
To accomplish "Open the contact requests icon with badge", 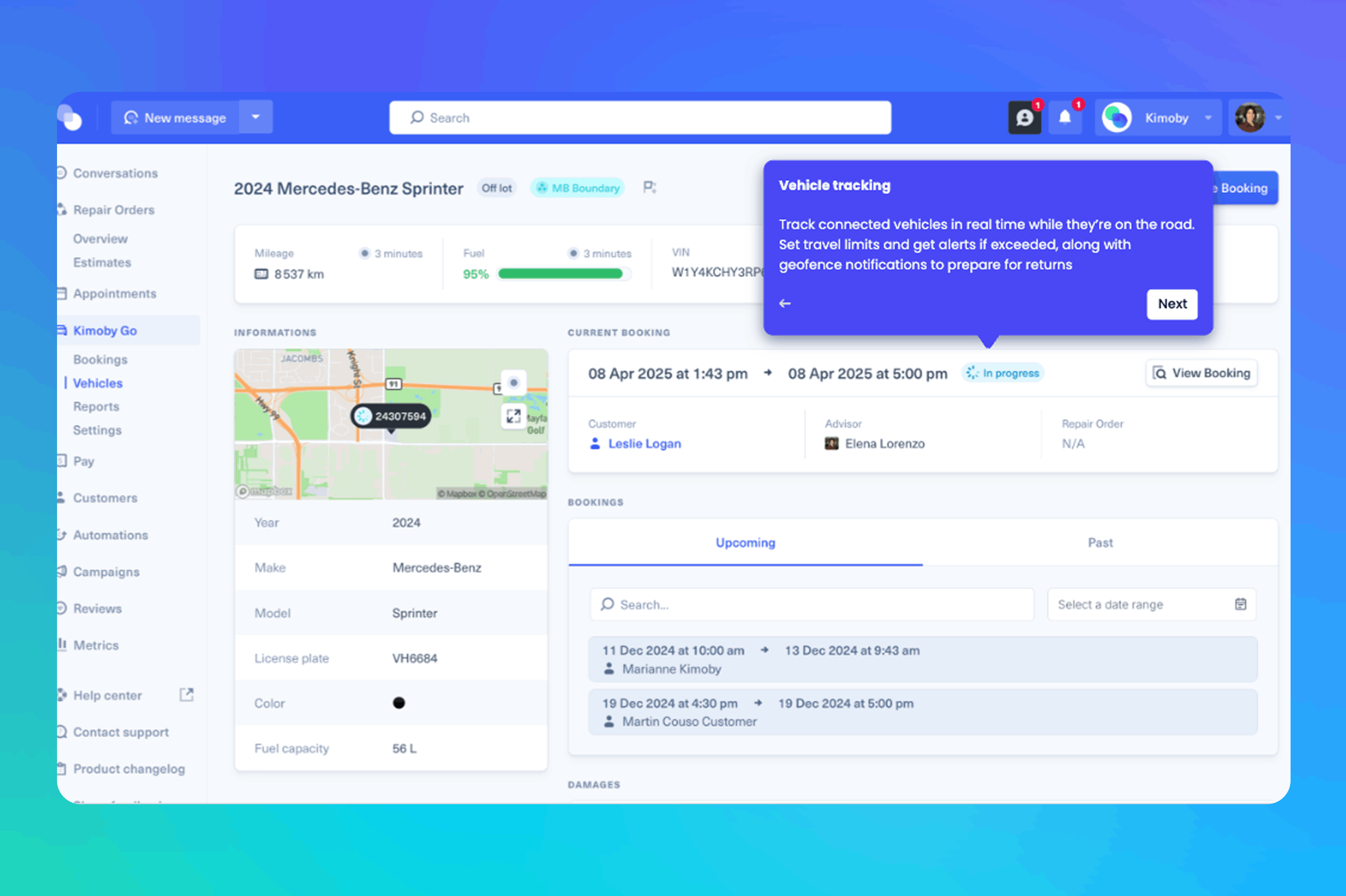I will [1024, 118].
